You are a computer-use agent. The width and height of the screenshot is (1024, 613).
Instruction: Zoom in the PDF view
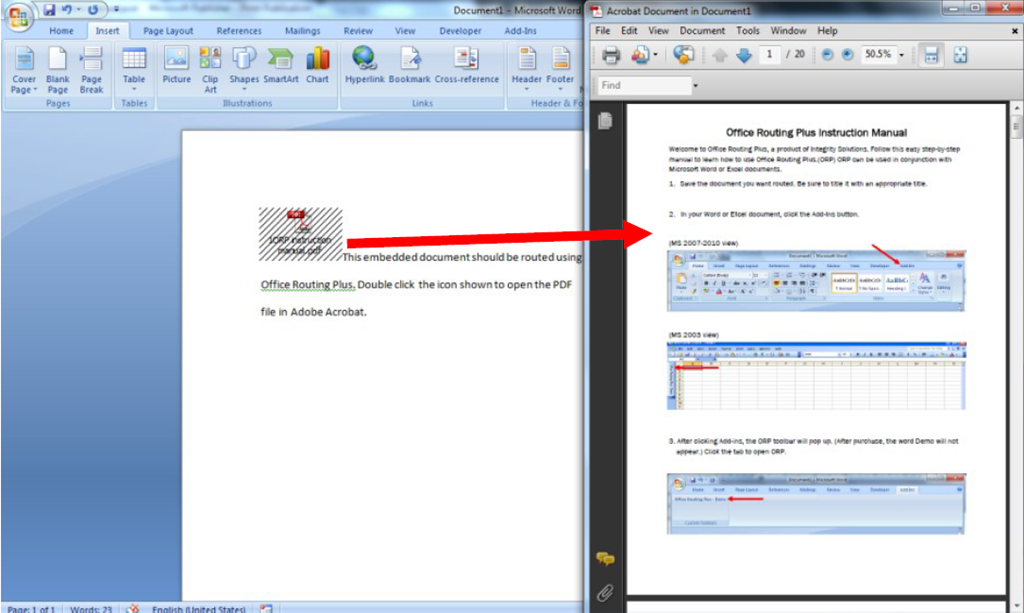tap(848, 55)
